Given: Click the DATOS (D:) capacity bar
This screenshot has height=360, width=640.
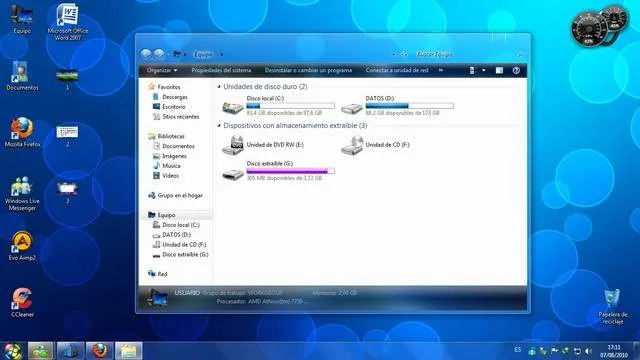Looking at the screenshot, I should pyautogui.click(x=409, y=106).
